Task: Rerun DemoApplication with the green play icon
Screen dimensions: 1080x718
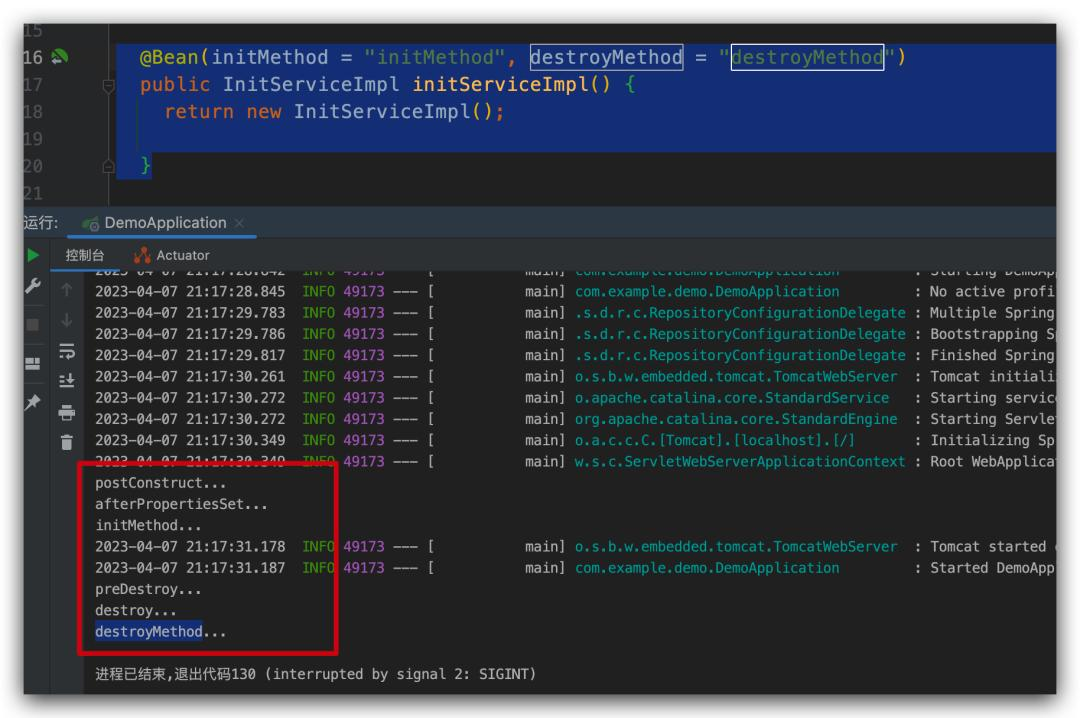Action: [x=32, y=256]
